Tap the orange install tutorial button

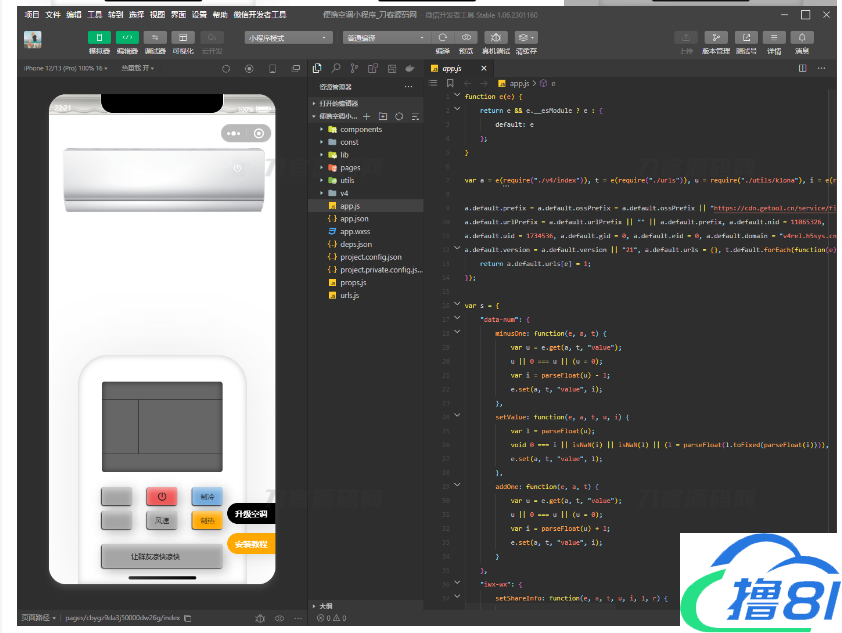coord(249,544)
